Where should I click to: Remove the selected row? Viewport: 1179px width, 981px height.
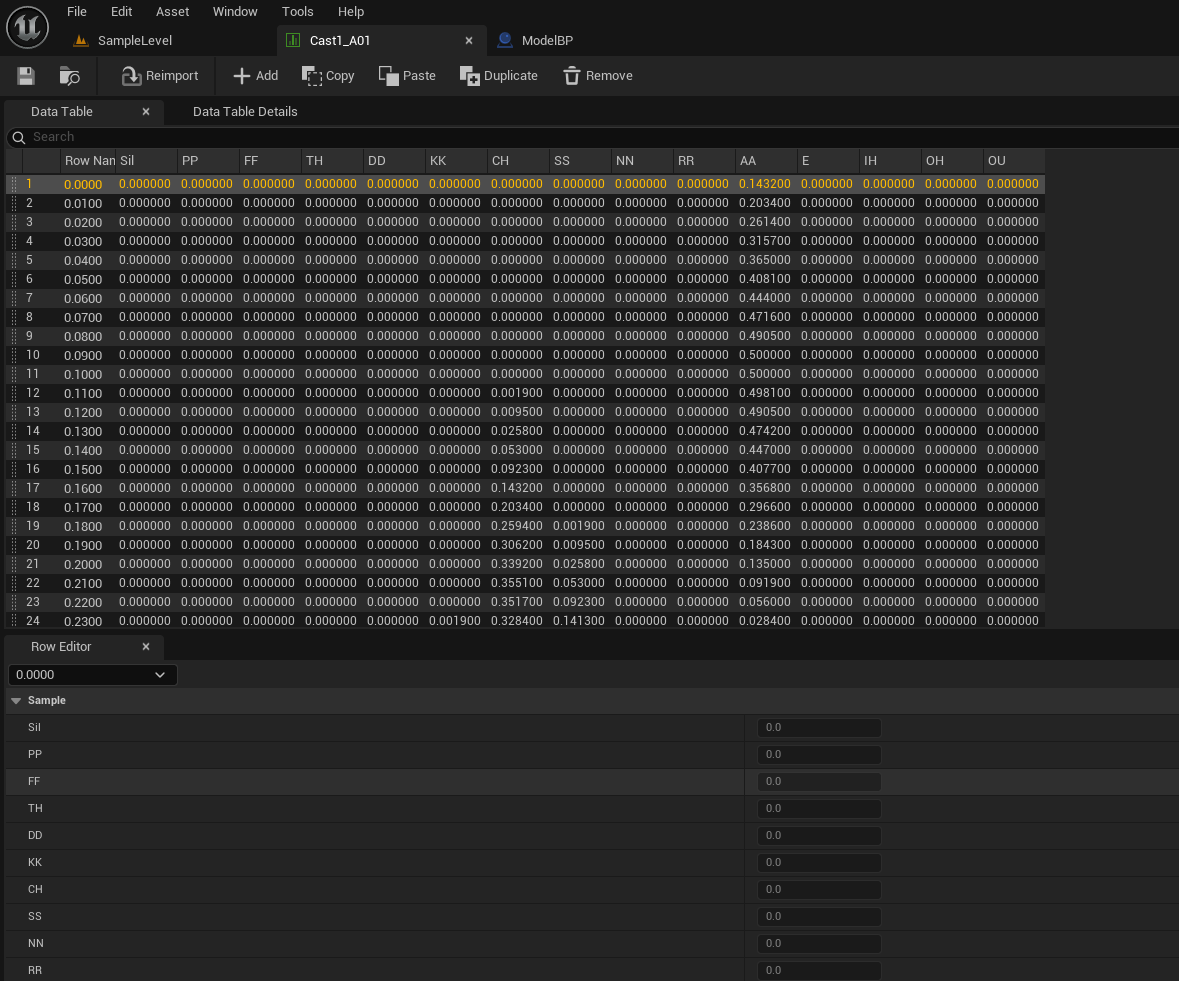pos(597,75)
